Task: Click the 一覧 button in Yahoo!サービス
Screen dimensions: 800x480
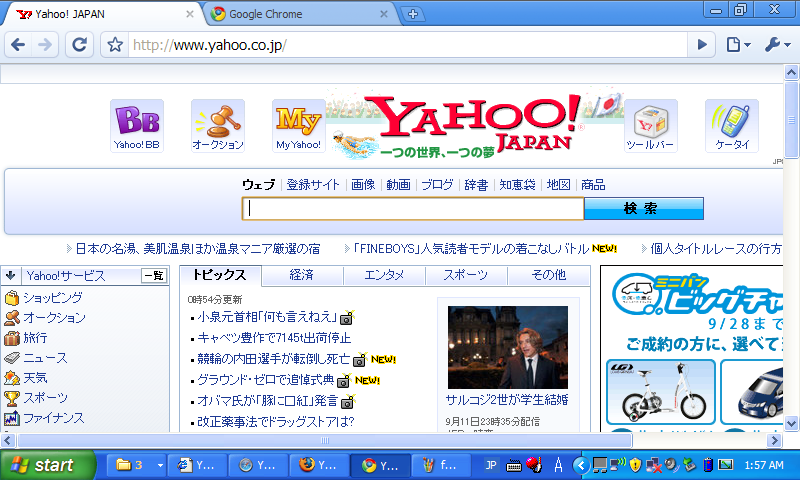Action: tap(154, 276)
